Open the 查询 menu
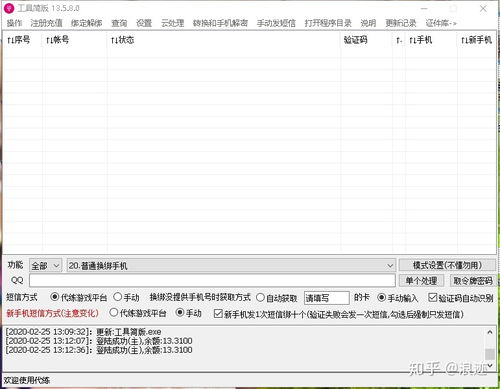The width and height of the screenshot is (500, 389). tap(119, 23)
